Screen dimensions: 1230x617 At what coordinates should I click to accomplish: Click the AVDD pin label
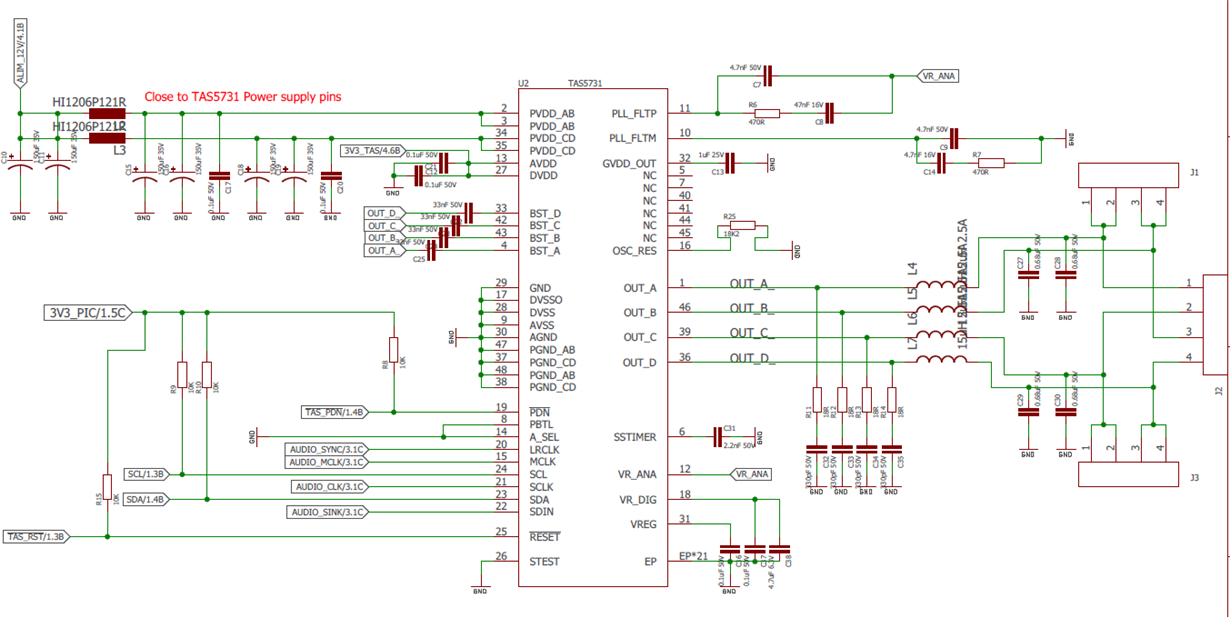543,163
